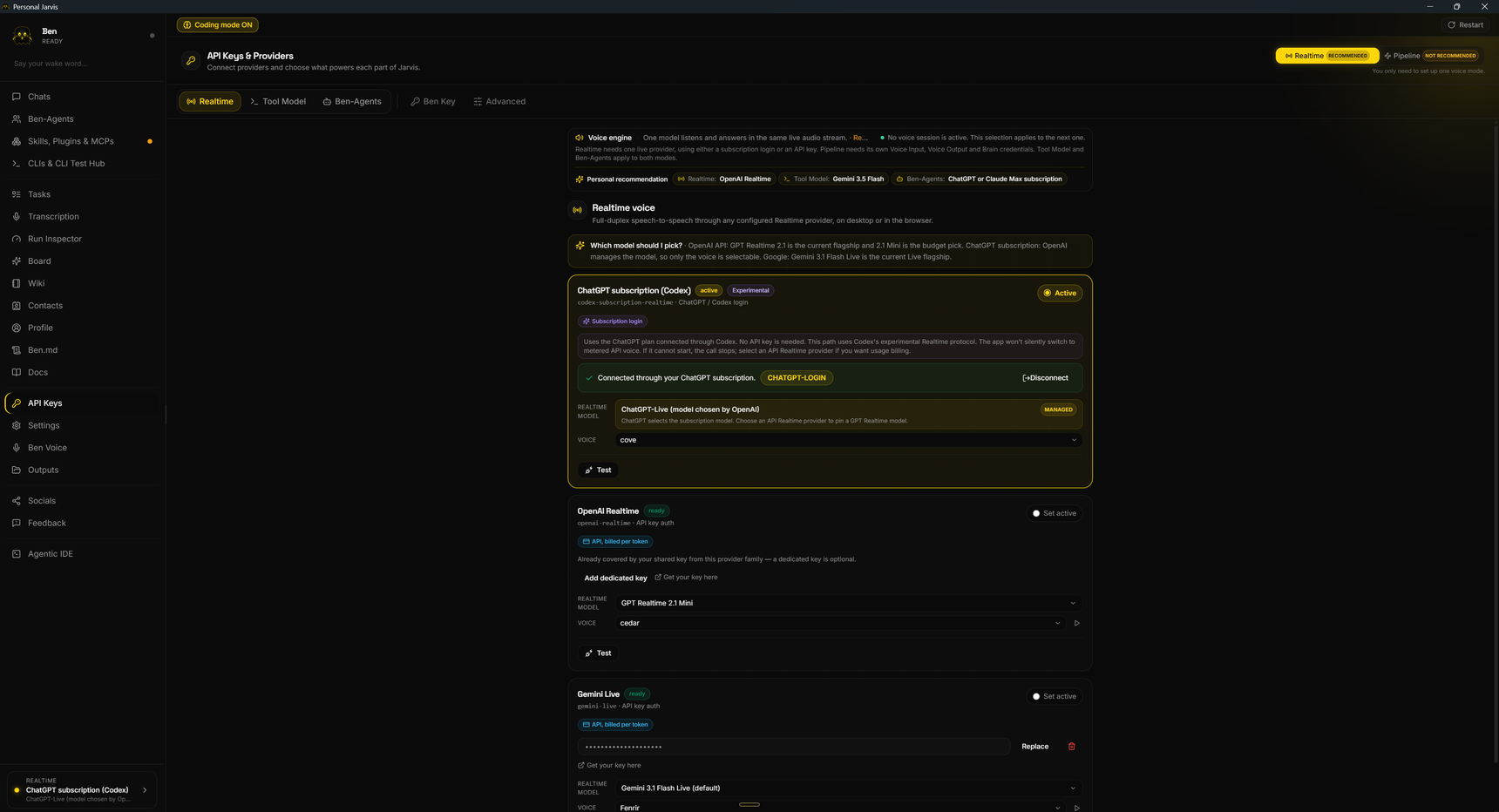Click the Active indicator on ChatGPT subscription
This screenshot has height=812, width=1499.
point(1060,293)
